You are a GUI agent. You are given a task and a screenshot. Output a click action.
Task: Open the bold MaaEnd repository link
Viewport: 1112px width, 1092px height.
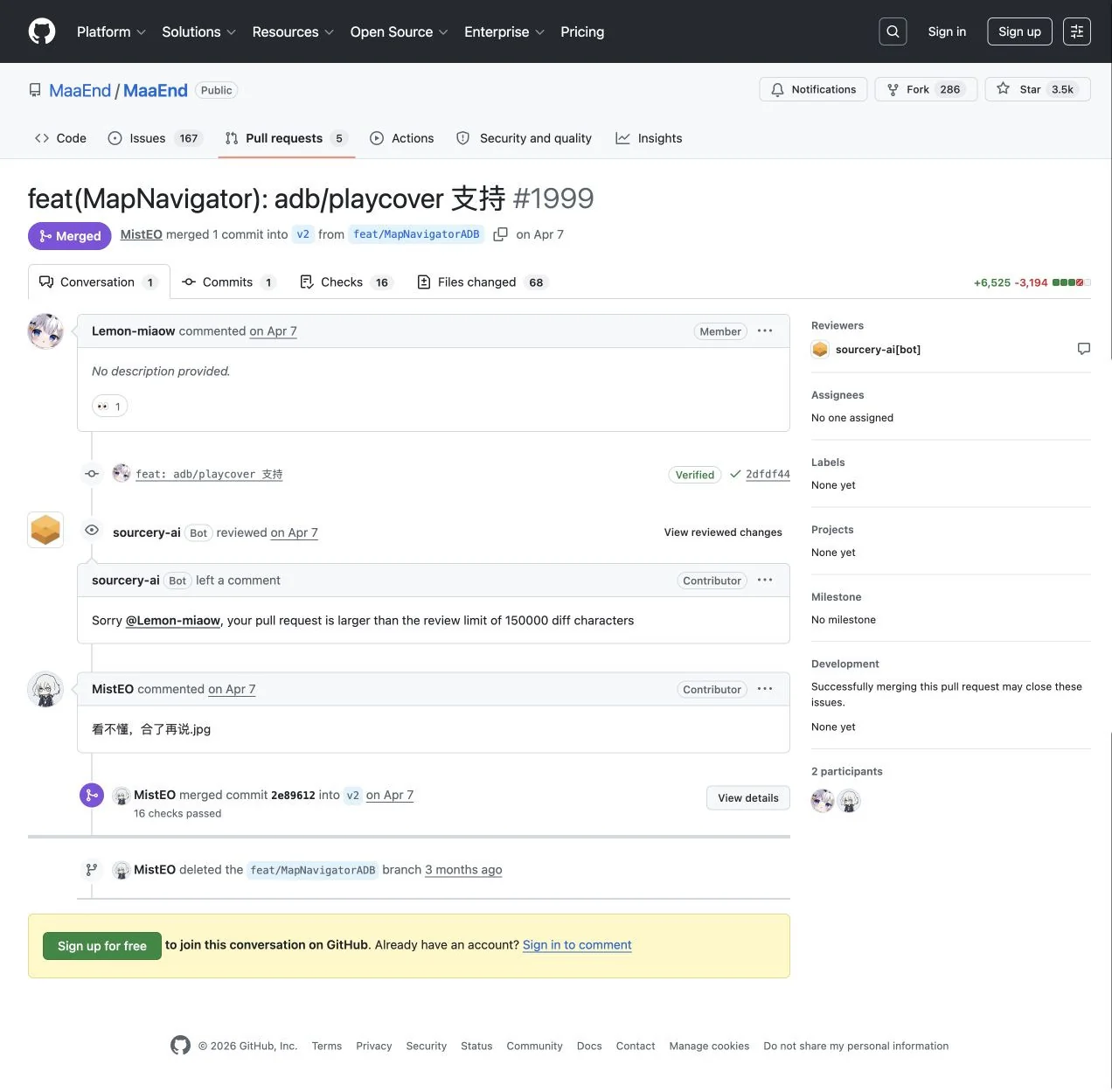(156, 90)
